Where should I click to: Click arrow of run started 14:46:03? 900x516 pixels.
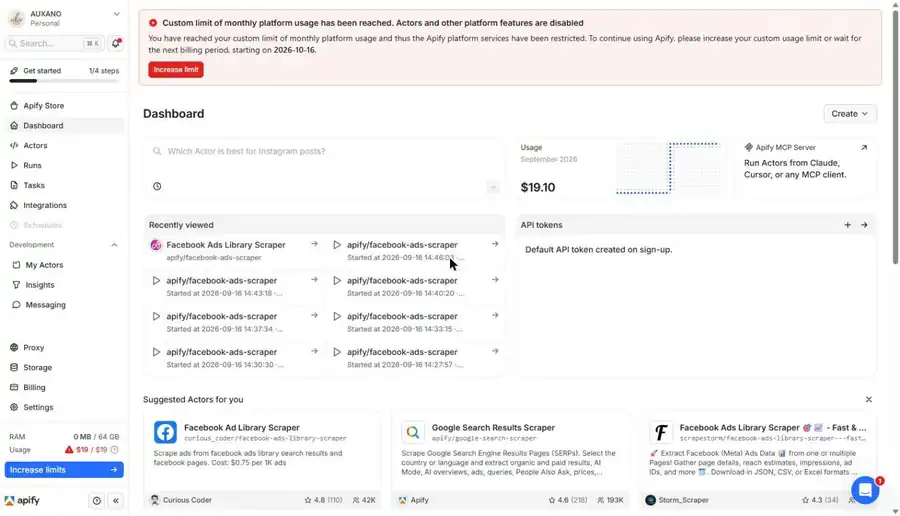point(495,245)
